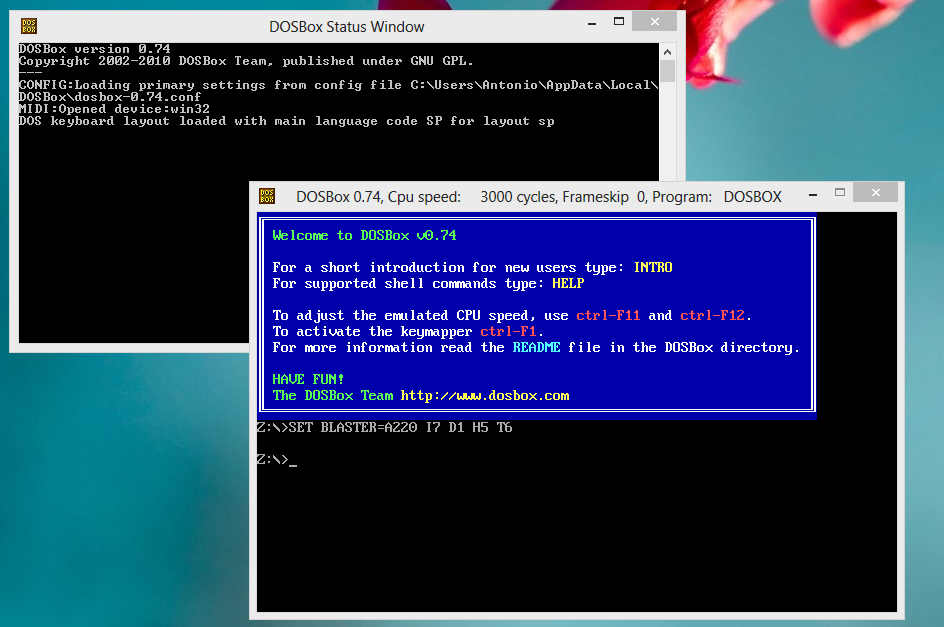Click the HELP command suggestion text
The image size is (944, 627).
tap(568, 283)
